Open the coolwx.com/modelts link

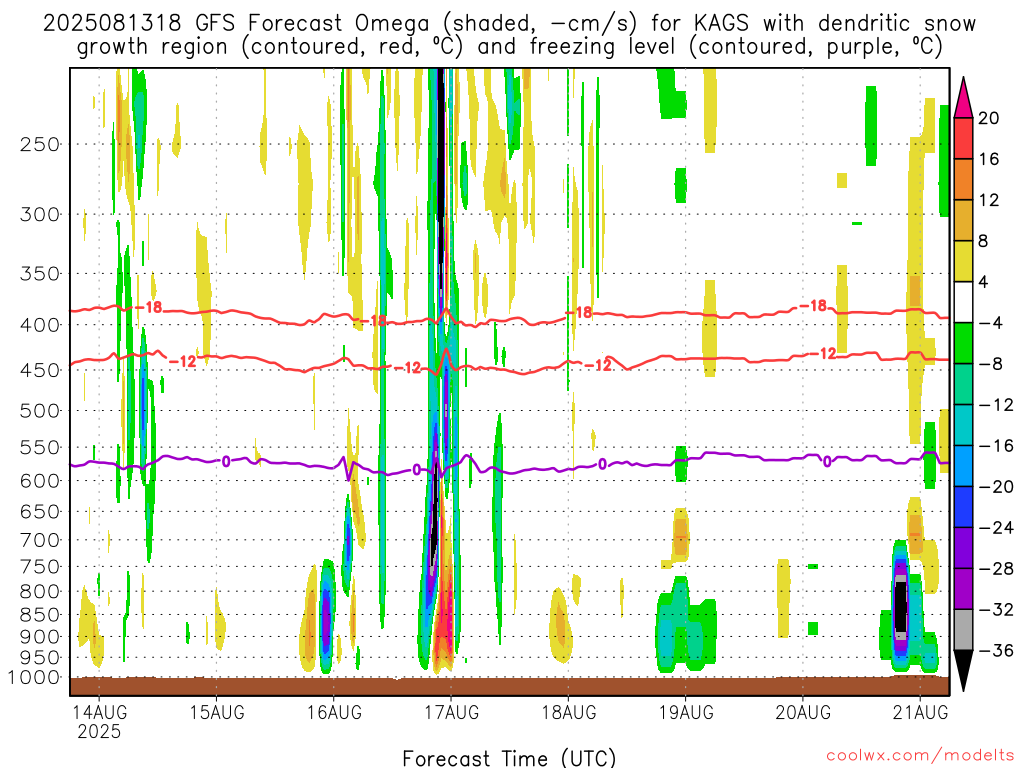(x=920, y=756)
